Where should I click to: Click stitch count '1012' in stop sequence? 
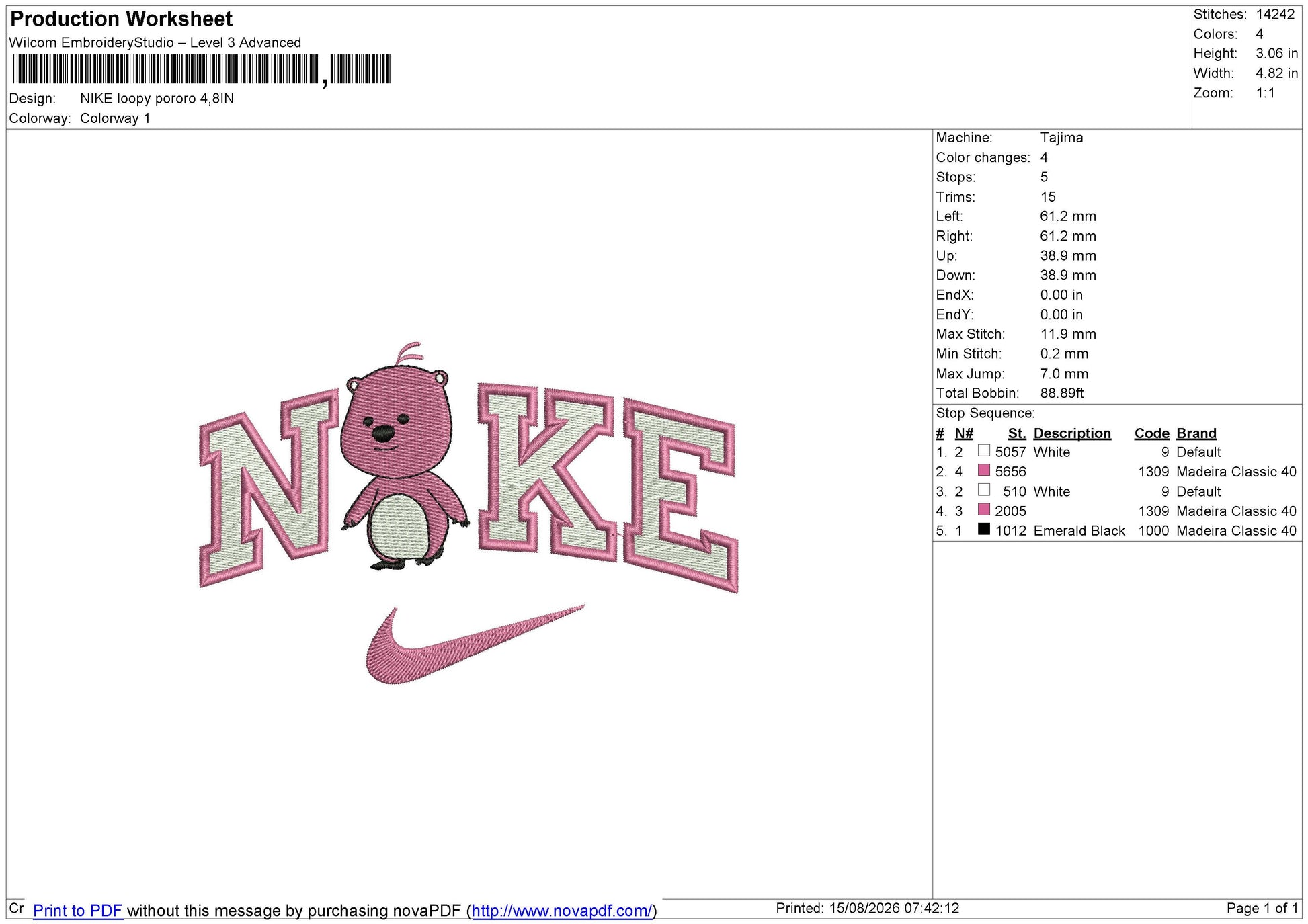tap(1011, 531)
